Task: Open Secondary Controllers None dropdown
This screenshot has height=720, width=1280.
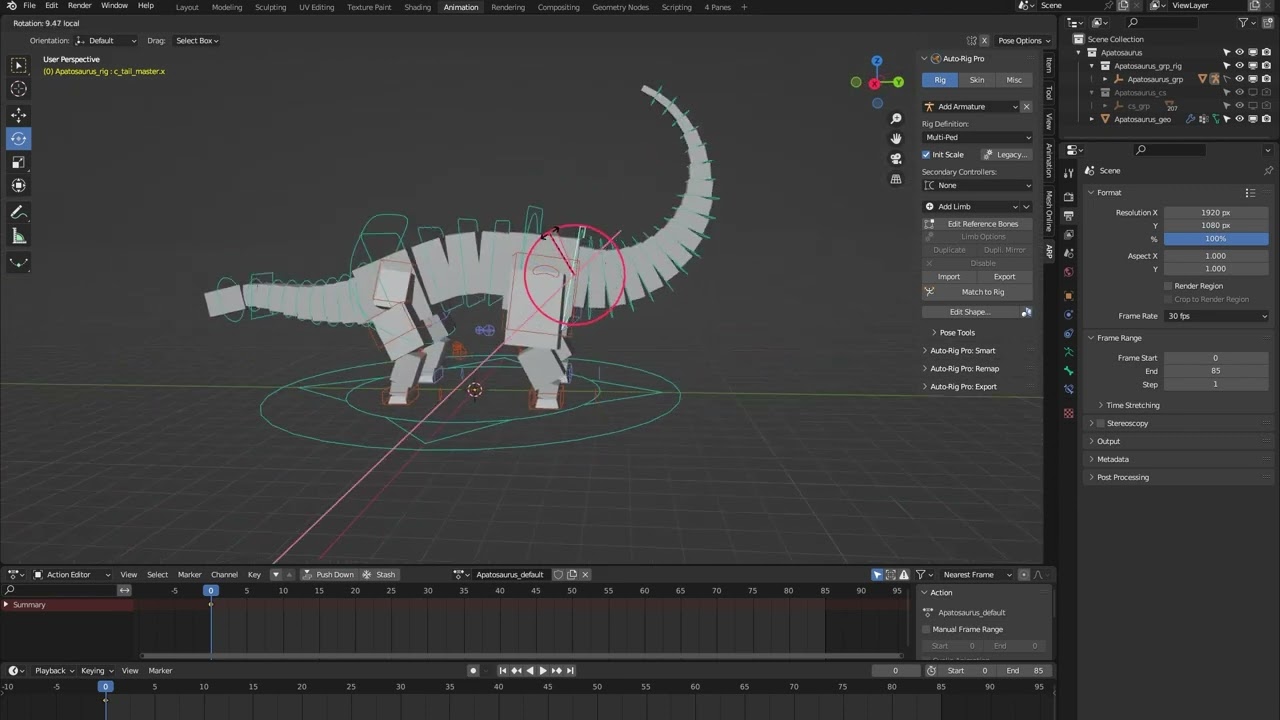Action: point(977,185)
